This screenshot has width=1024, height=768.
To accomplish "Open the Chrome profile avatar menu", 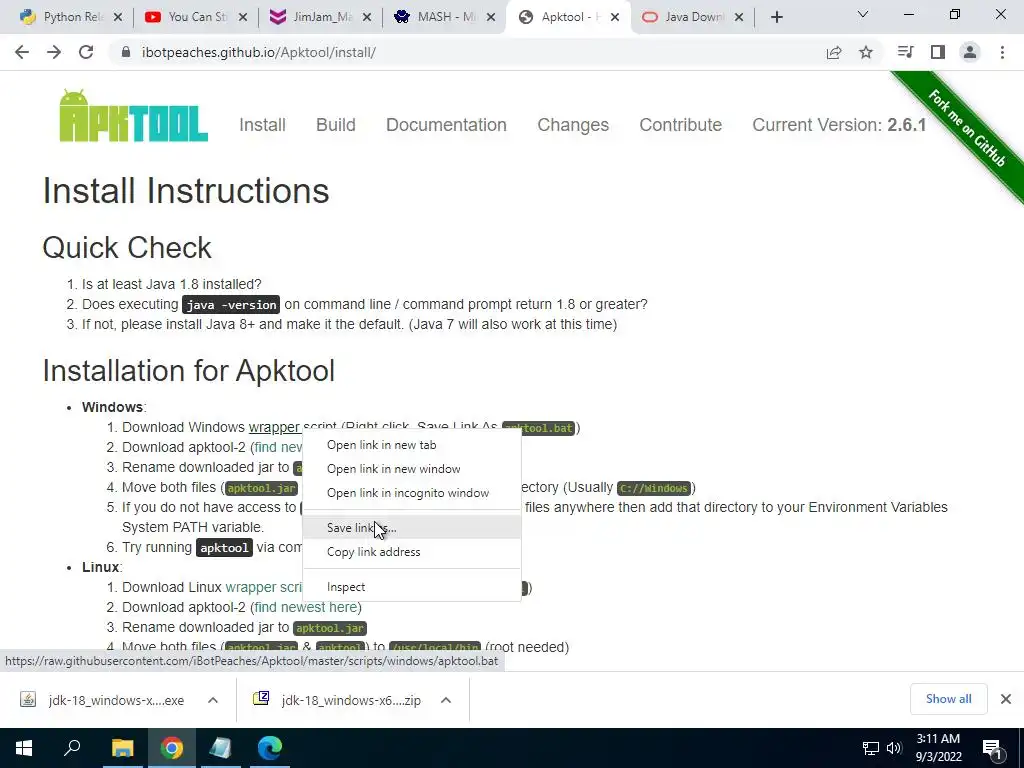I will (970, 52).
